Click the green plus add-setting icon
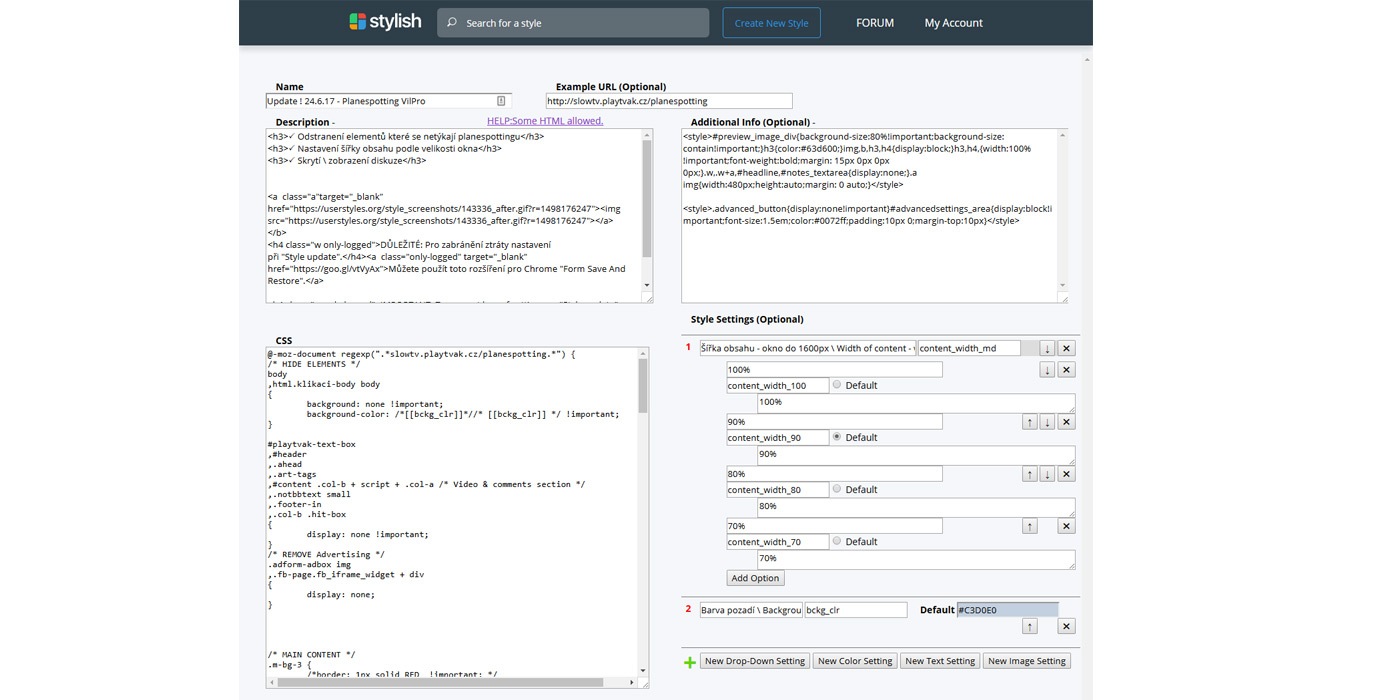The width and height of the screenshot is (1400, 700). pyautogui.click(x=689, y=662)
